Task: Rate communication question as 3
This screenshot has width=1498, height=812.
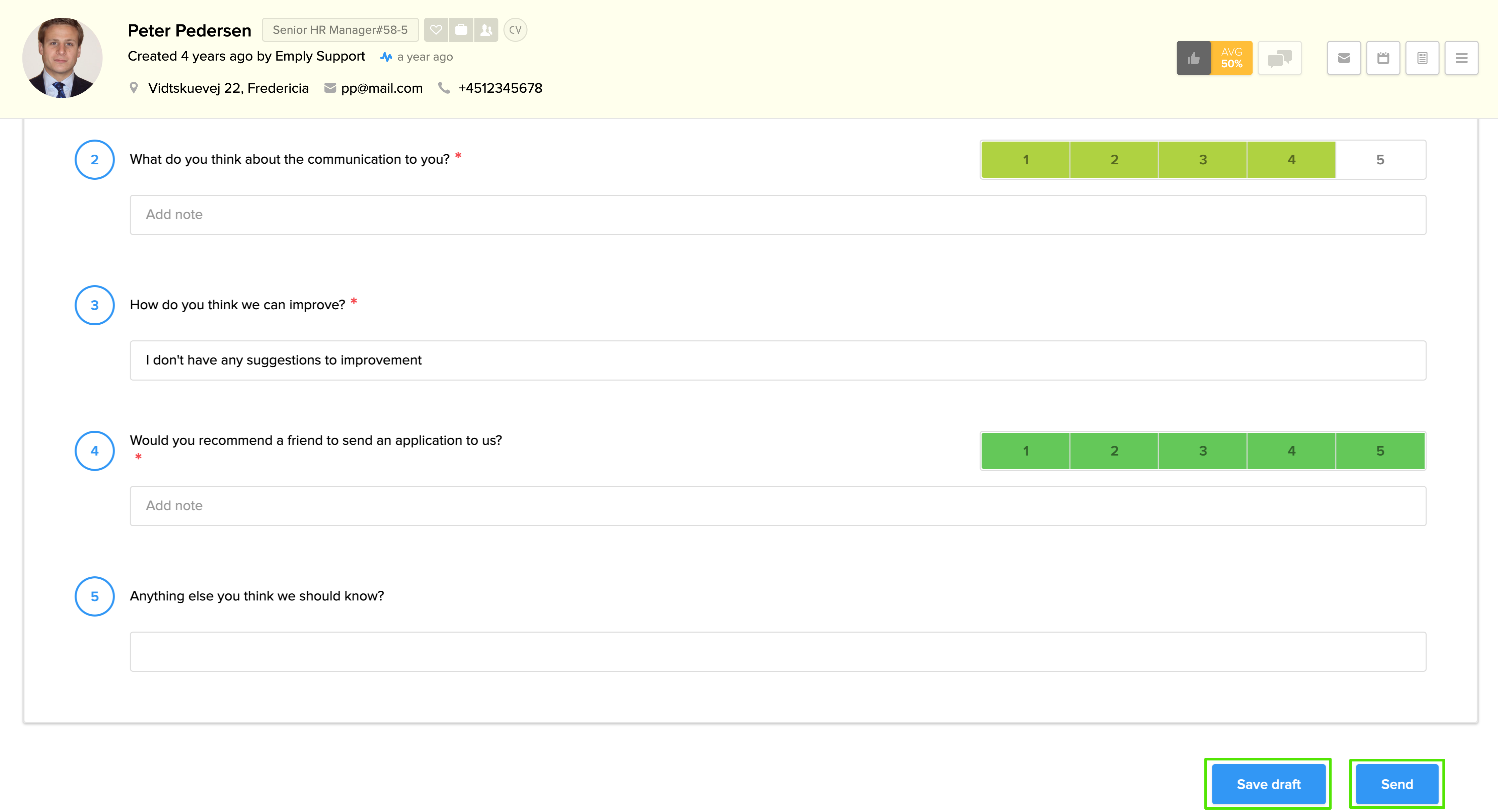Action: tap(1203, 159)
